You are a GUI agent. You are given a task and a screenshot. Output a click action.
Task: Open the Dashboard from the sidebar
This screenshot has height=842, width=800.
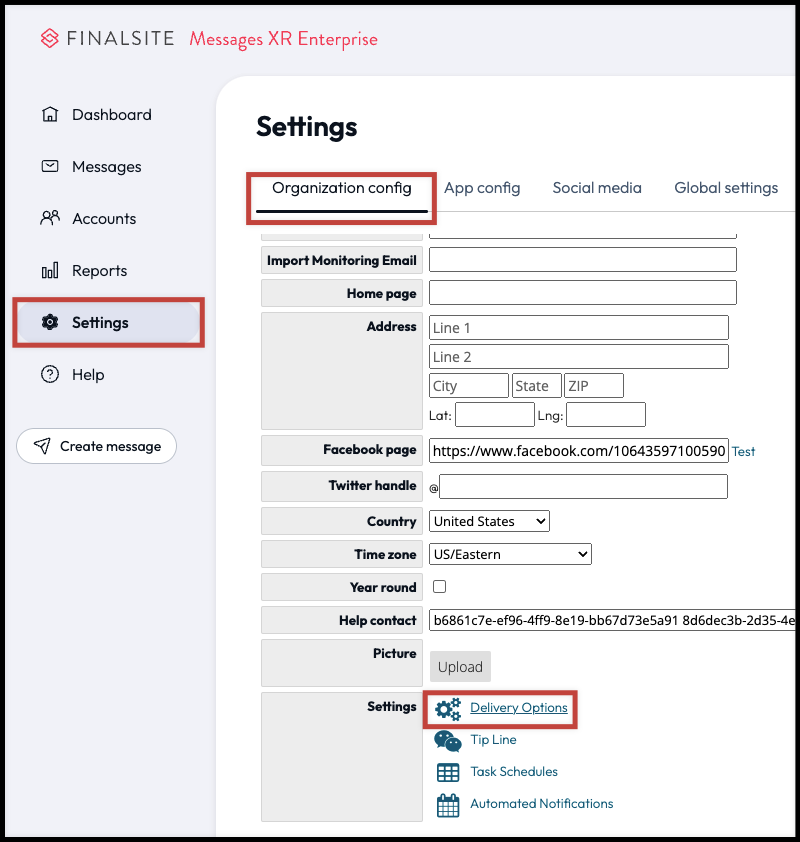point(50,114)
